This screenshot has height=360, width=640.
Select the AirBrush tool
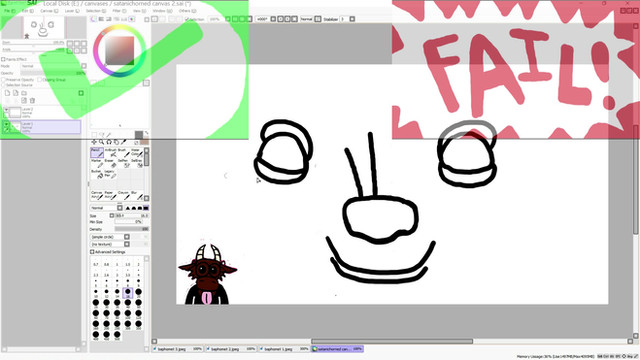click(x=110, y=153)
